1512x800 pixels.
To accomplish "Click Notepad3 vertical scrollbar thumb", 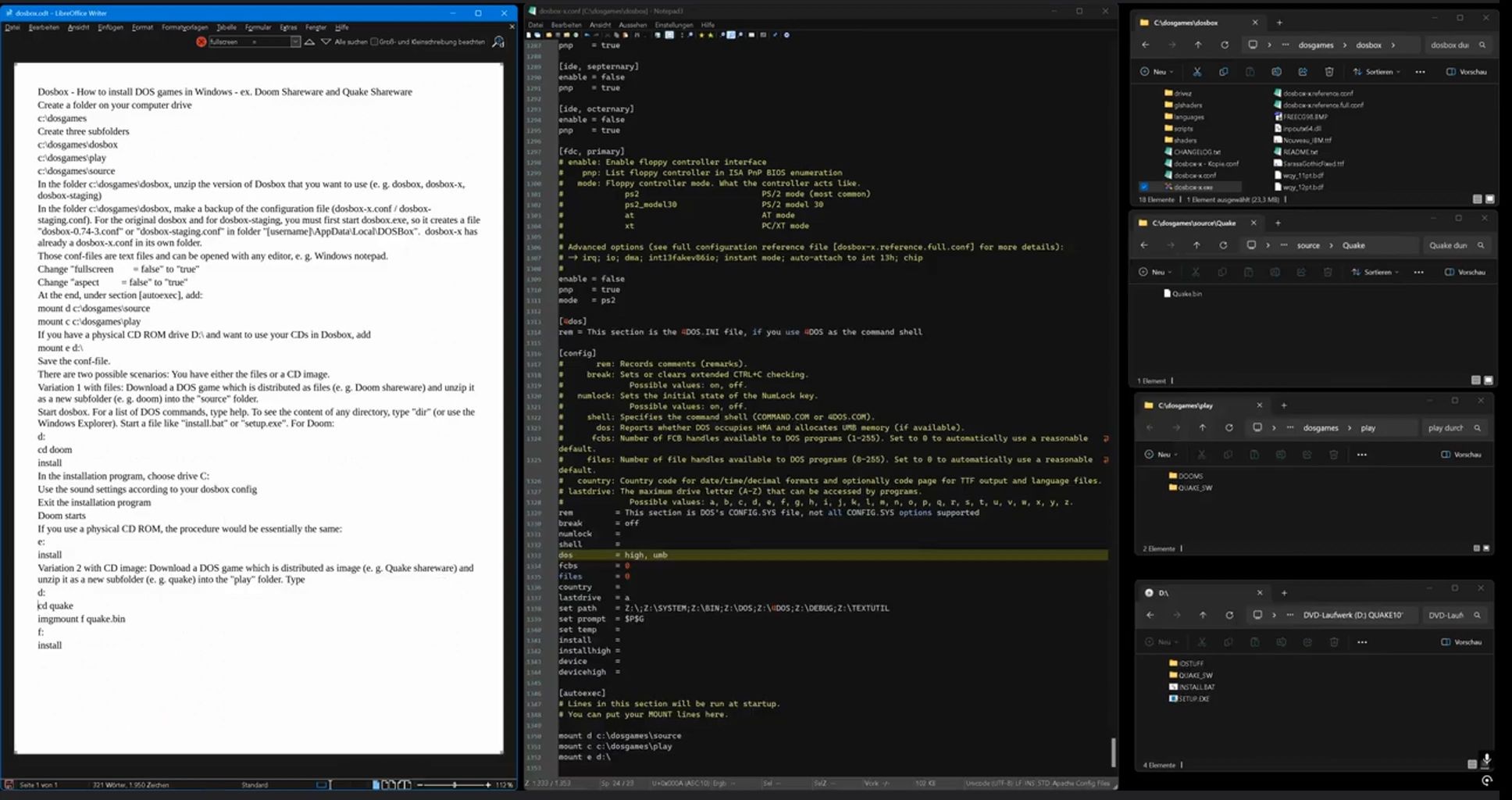I will tap(1113, 752).
